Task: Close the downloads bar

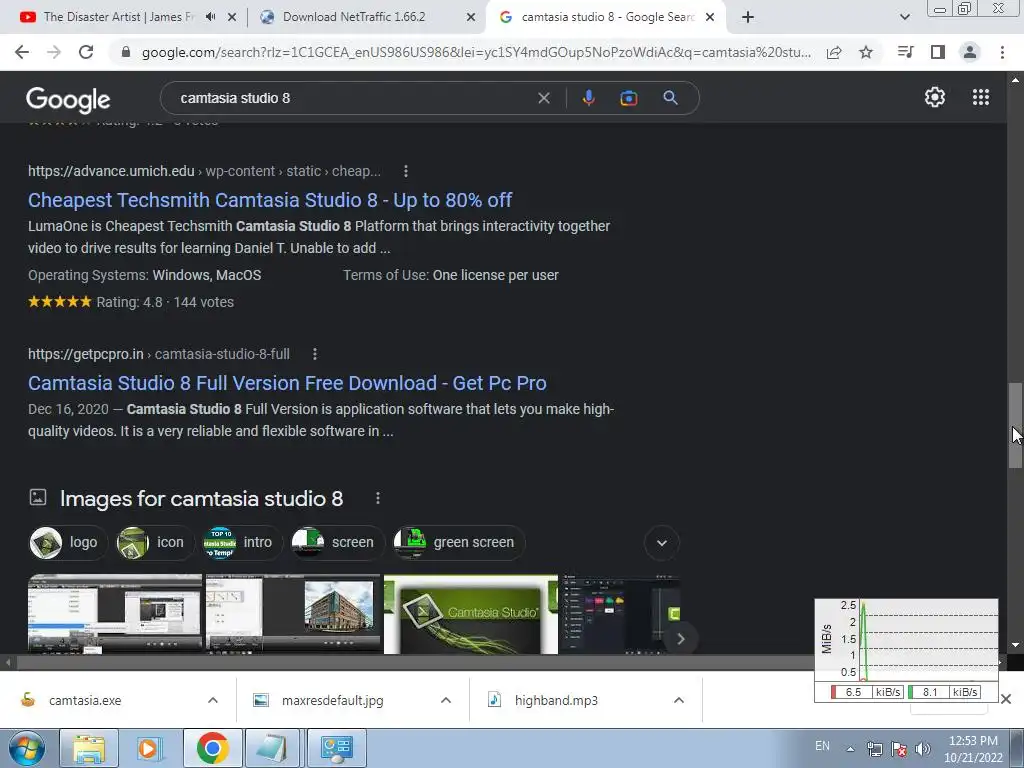Action: pos(1006,699)
